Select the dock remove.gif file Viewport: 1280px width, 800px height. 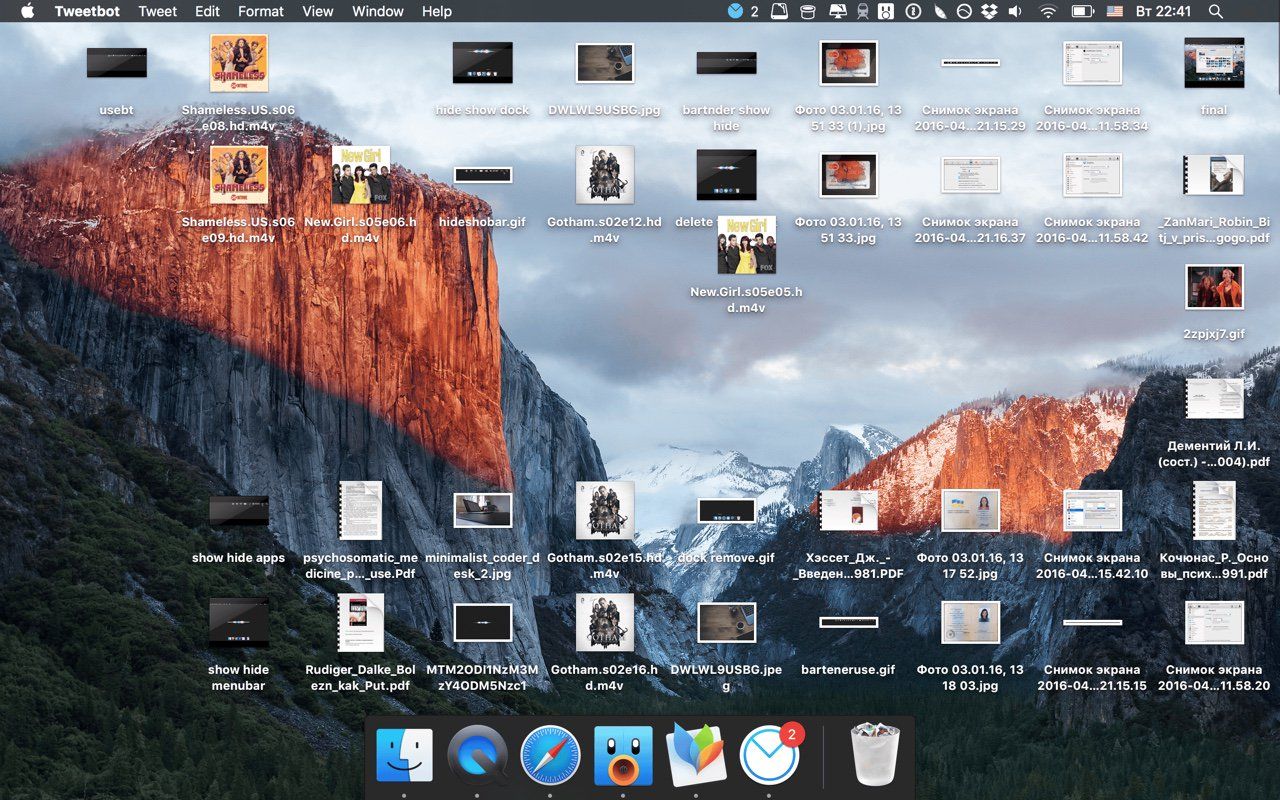[727, 511]
